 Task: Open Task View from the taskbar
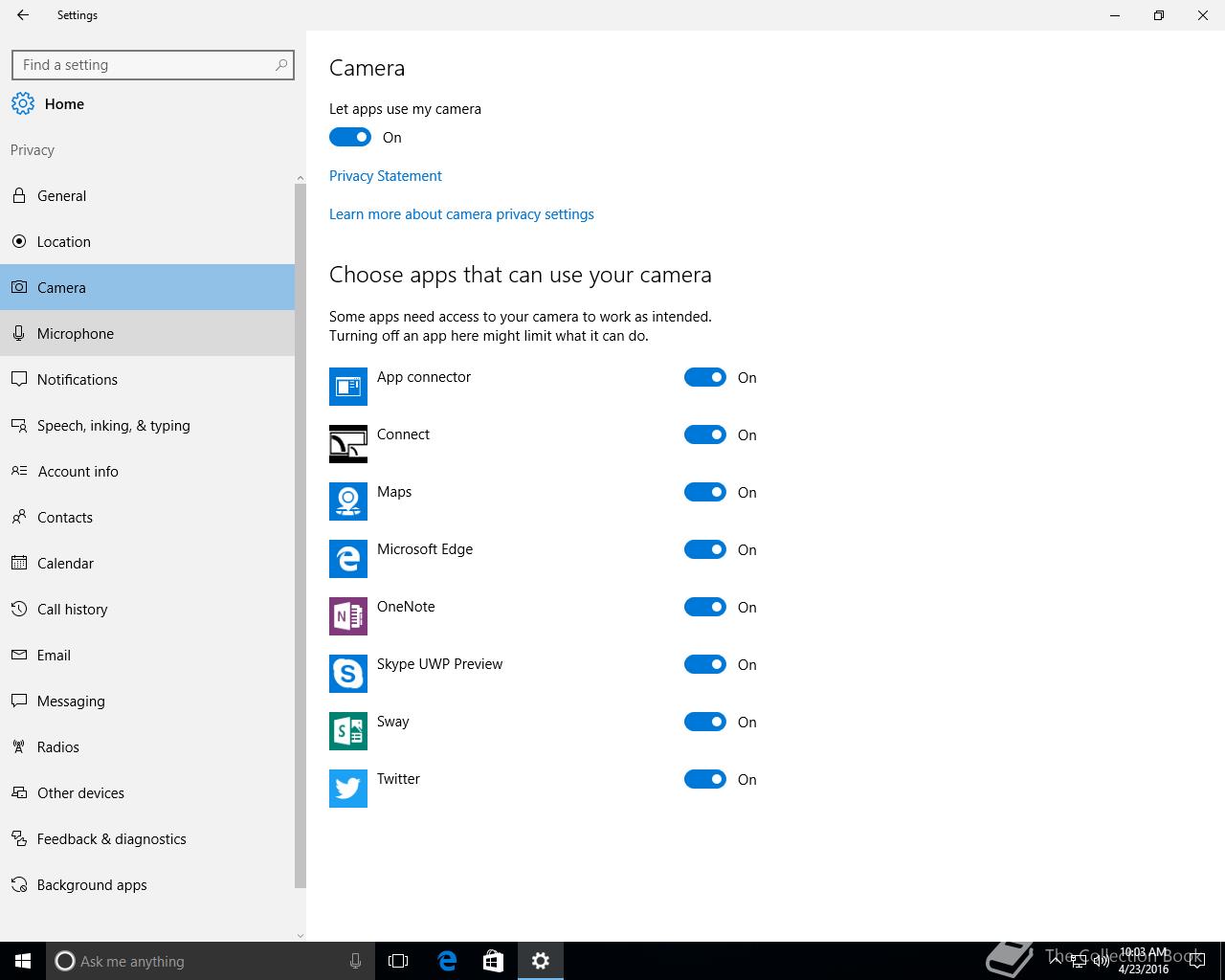click(398, 961)
